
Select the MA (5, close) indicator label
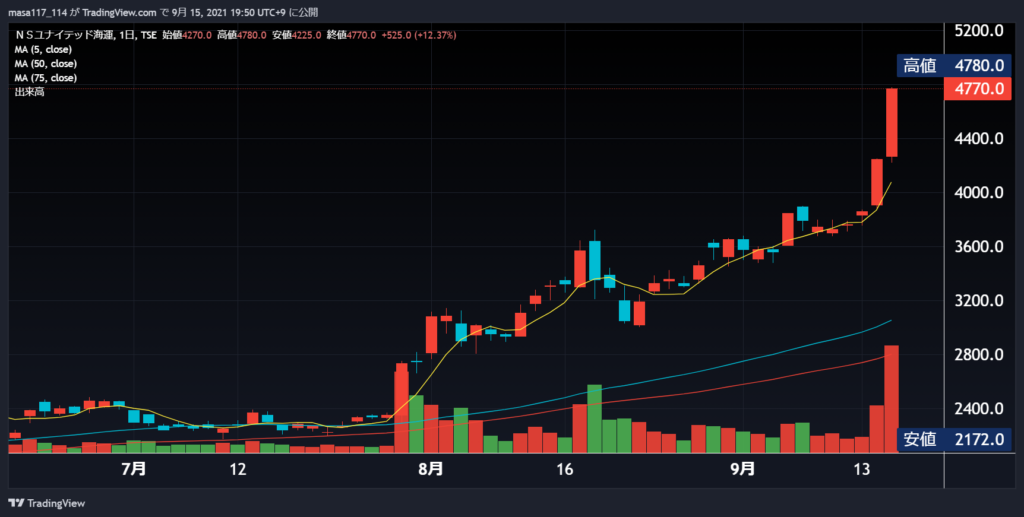tap(43, 50)
